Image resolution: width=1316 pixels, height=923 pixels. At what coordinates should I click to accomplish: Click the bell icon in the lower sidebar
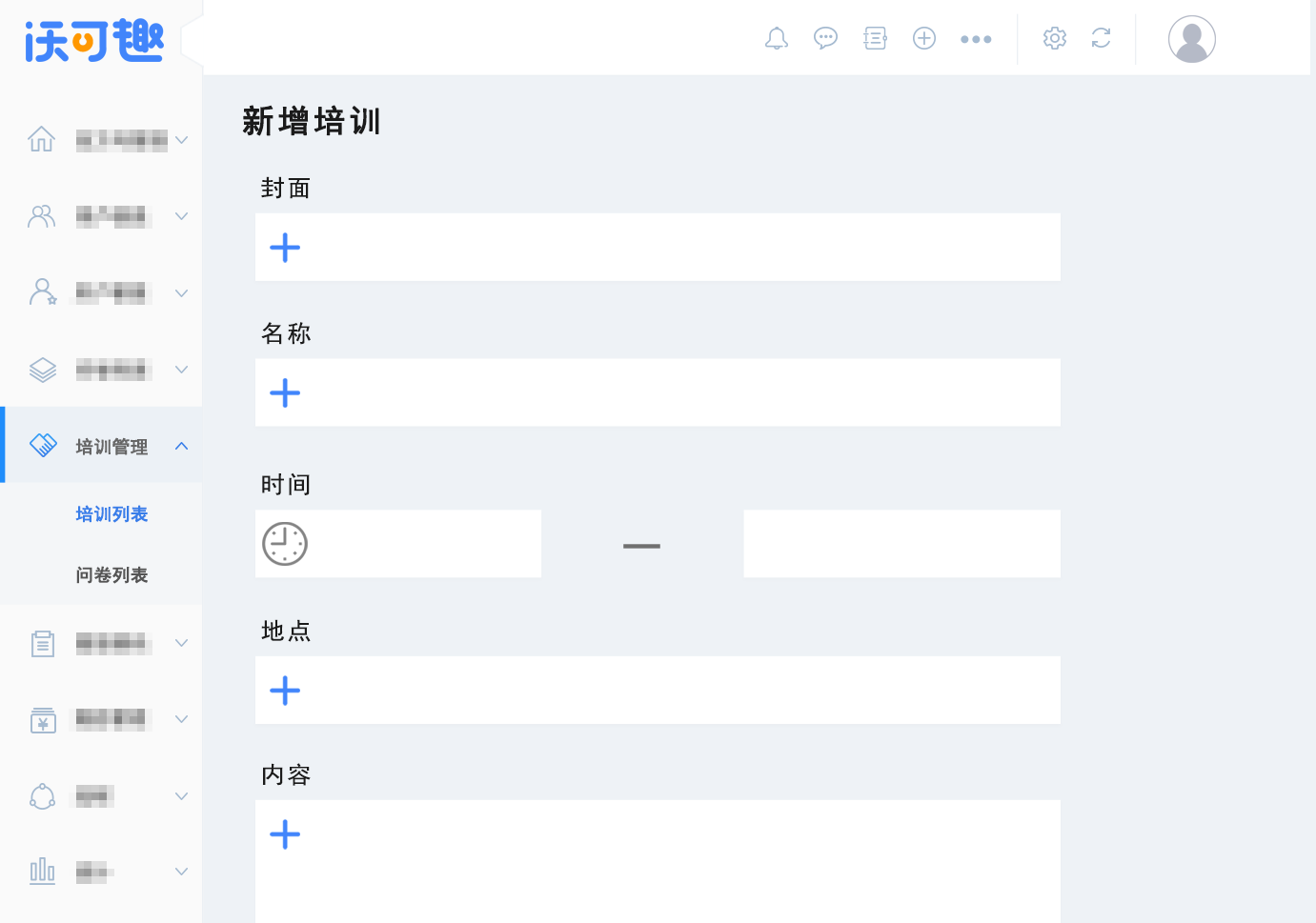tap(42, 795)
